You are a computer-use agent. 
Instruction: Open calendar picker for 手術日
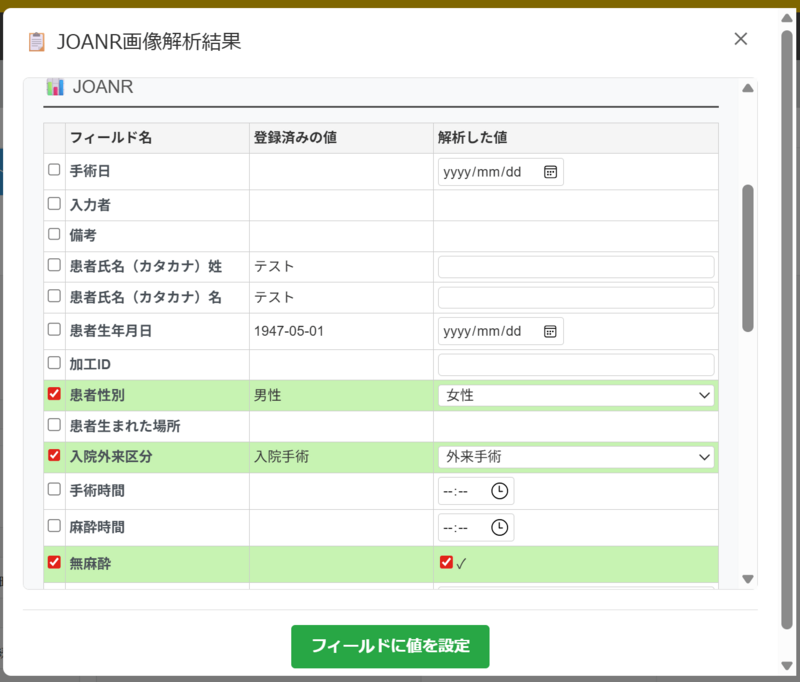550,172
